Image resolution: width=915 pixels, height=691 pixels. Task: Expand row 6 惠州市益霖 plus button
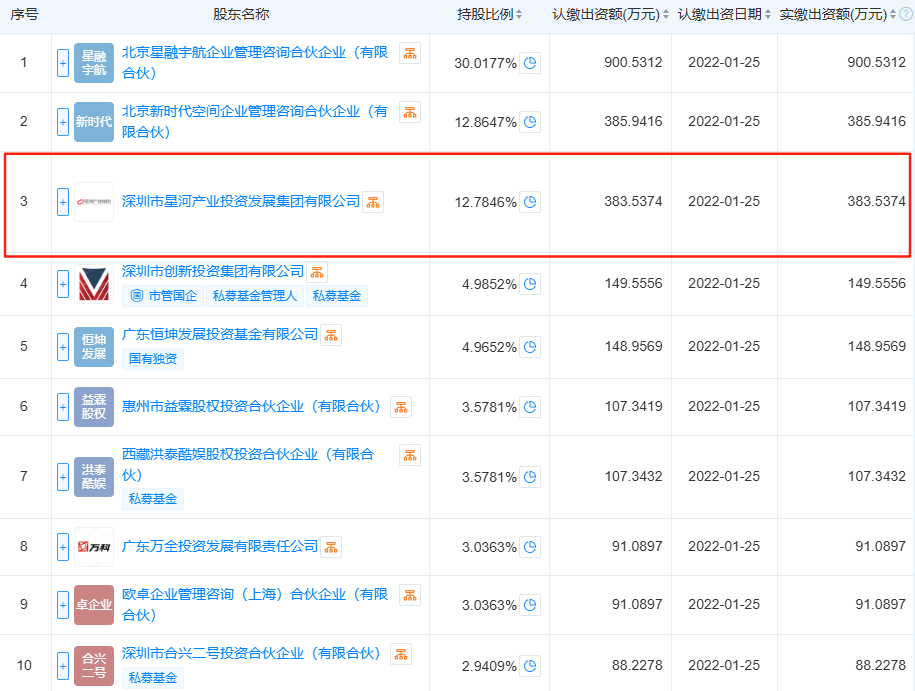pos(63,407)
